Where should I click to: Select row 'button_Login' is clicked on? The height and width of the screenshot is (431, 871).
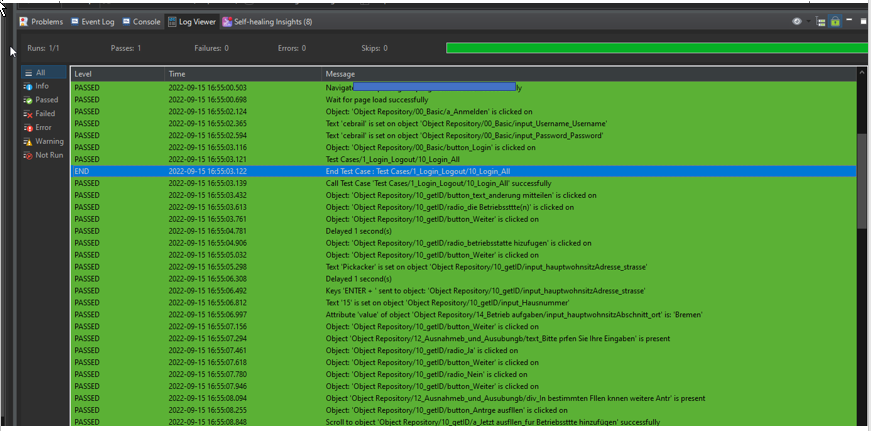coord(464,148)
